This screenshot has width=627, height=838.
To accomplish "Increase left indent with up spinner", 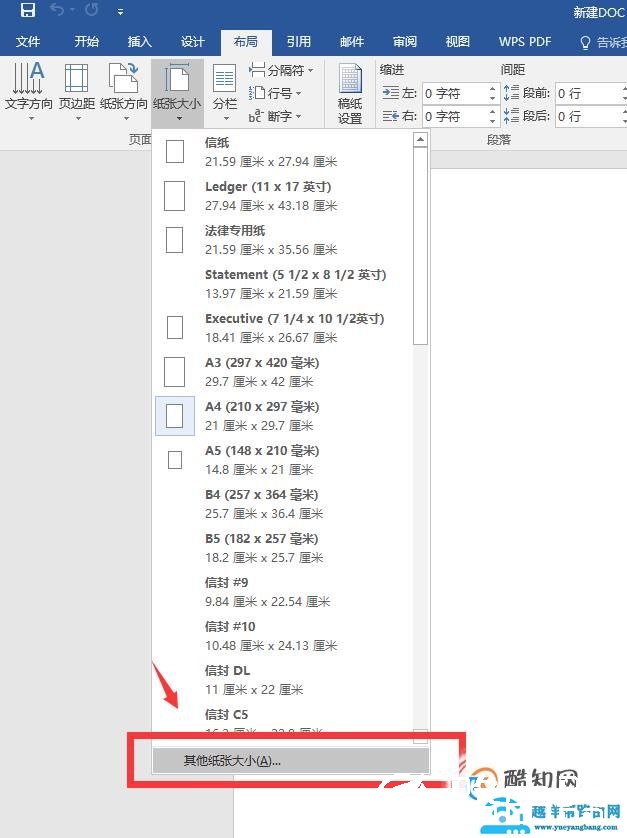I will pyautogui.click(x=493, y=88).
